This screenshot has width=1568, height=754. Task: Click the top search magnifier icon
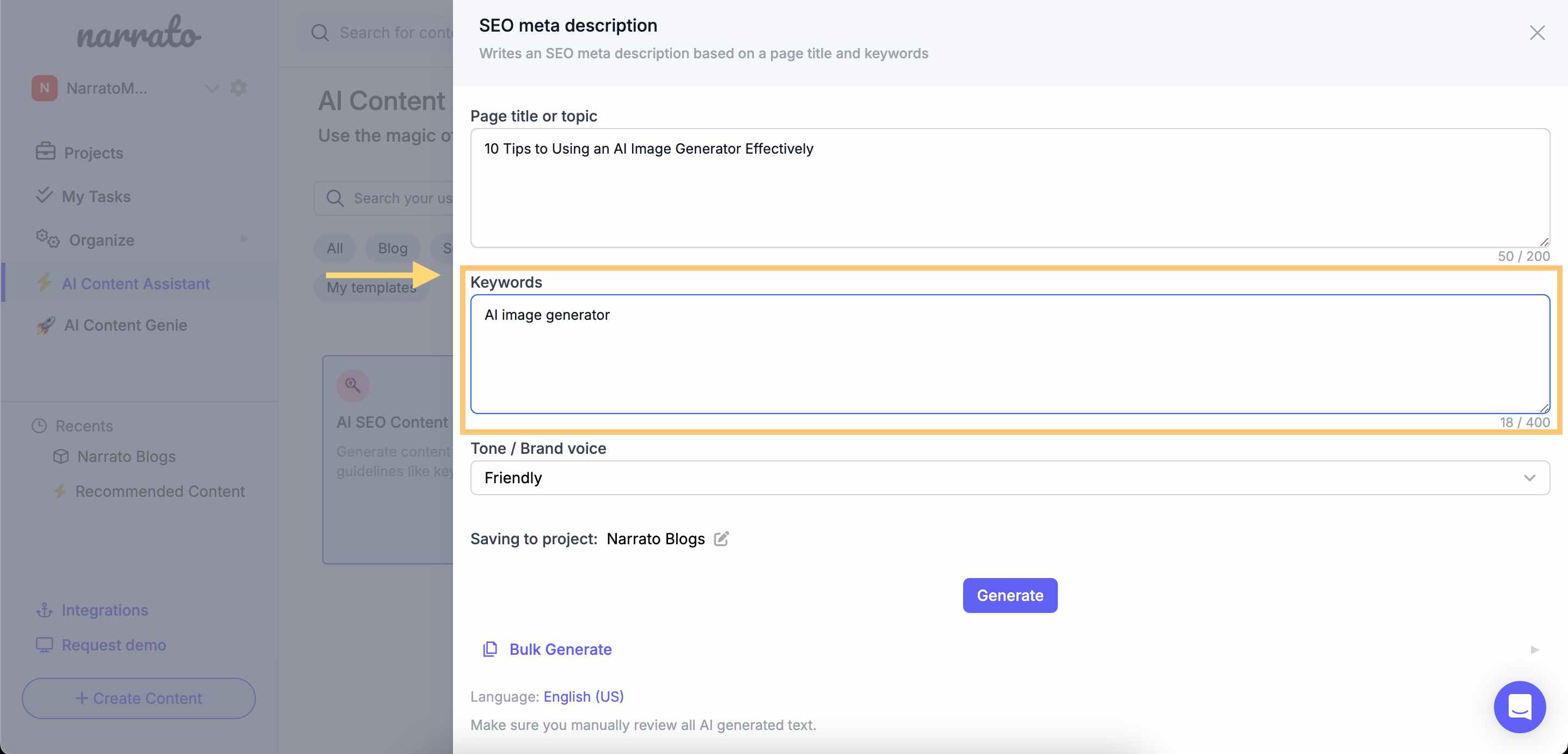point(320,33)
